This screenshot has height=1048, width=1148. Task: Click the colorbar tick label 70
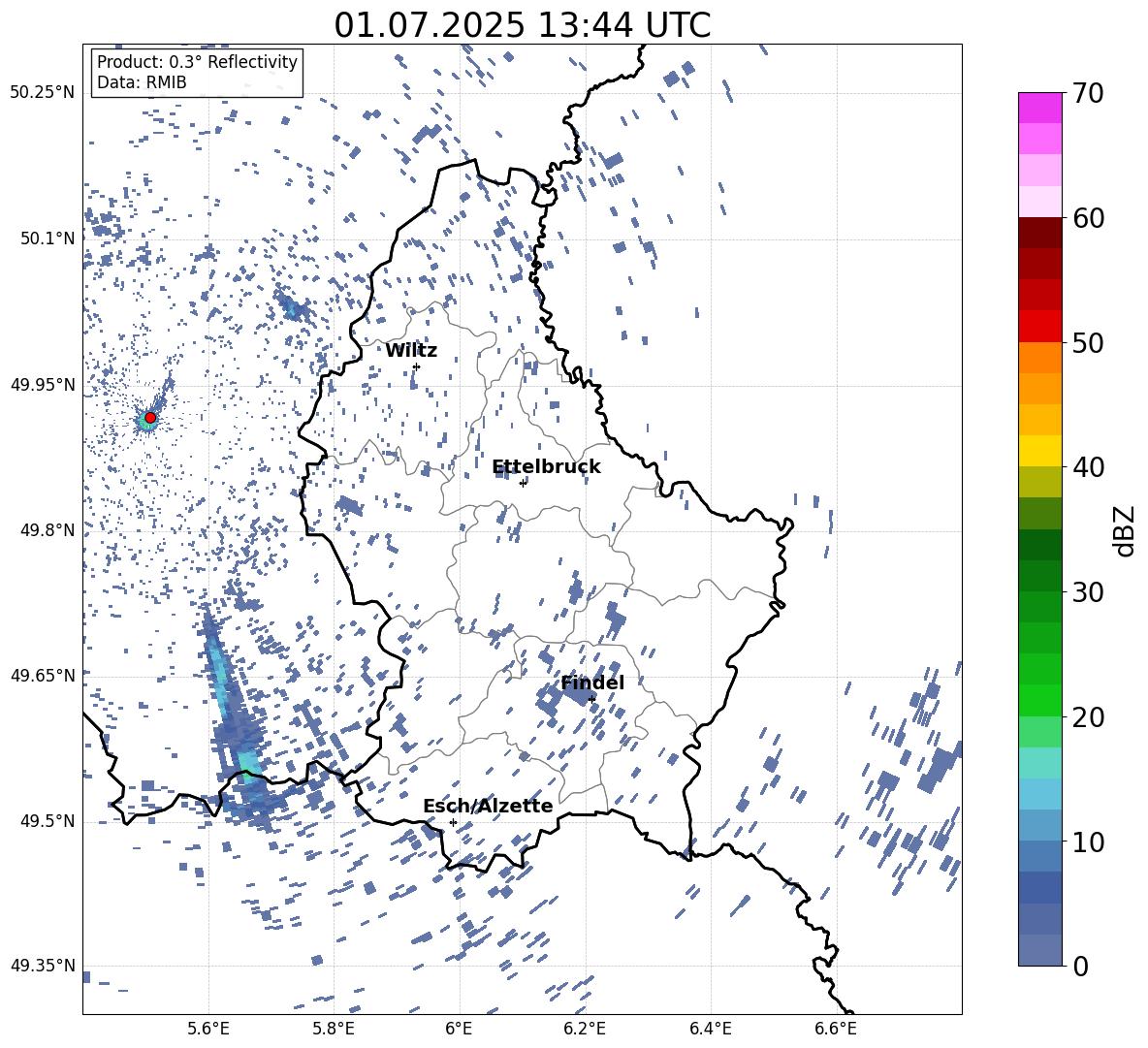click(1088, 93)
